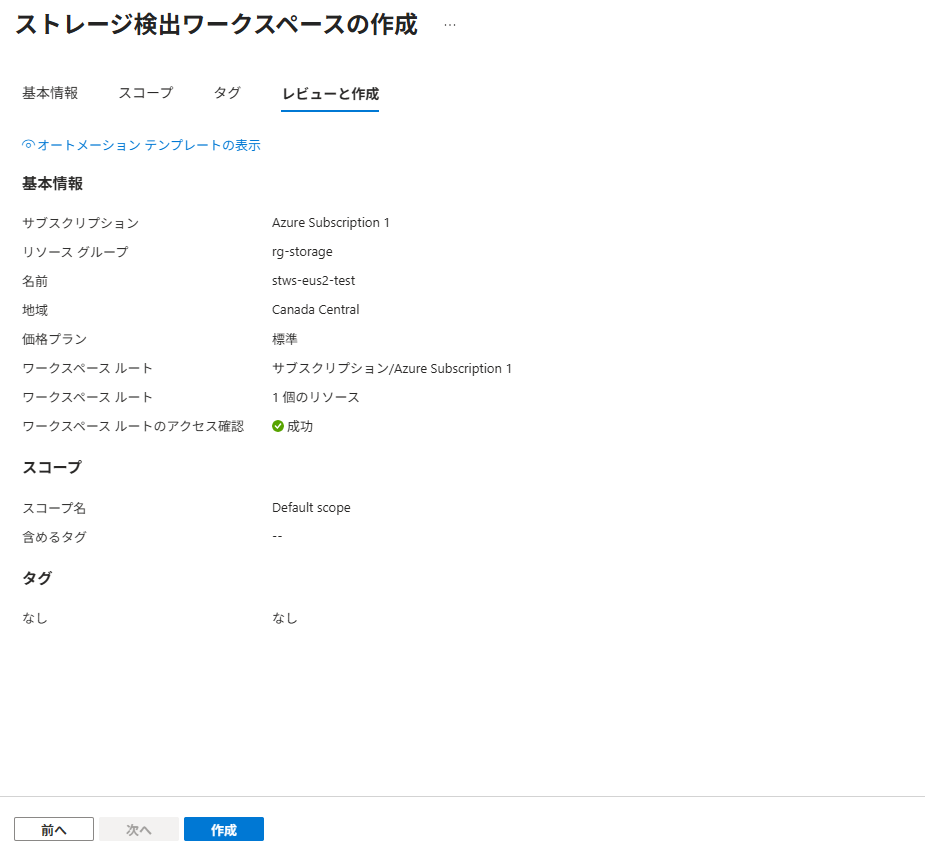Screen dimensions: 925x847
Task: Open the タグ tab
Action: tap(227, 93)
